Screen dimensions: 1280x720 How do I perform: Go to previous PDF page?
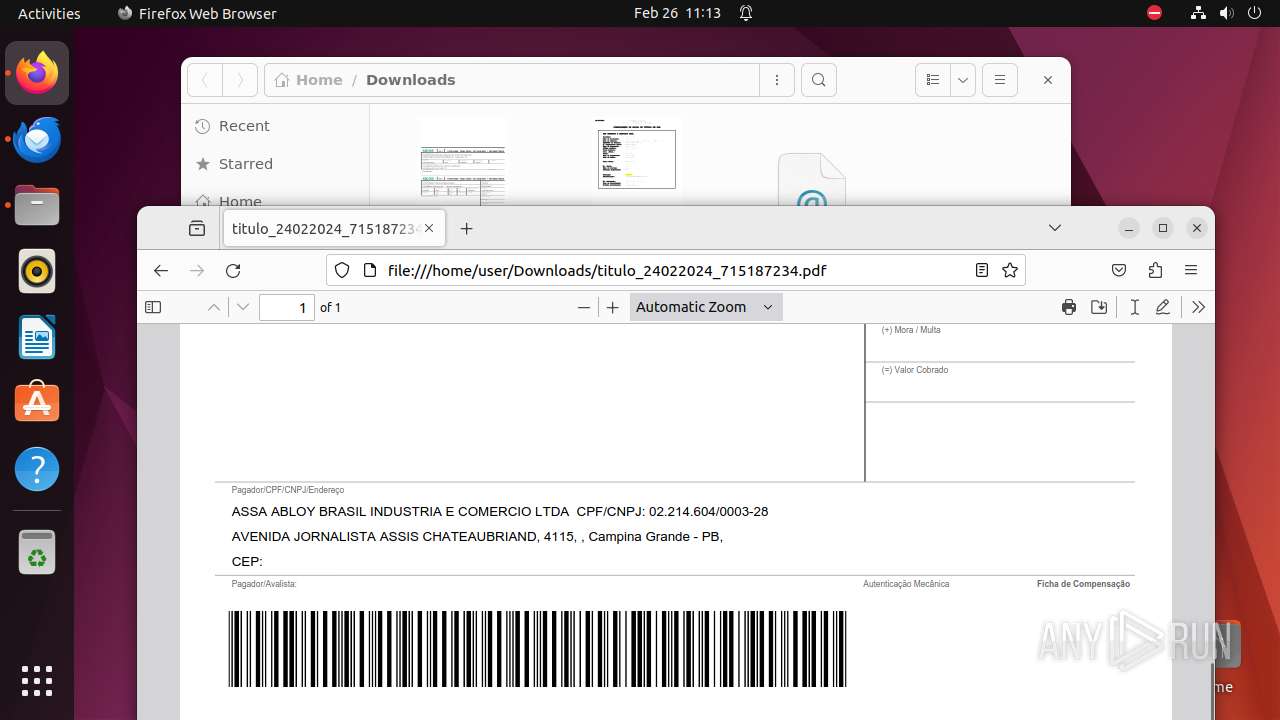tap(214, 307)
